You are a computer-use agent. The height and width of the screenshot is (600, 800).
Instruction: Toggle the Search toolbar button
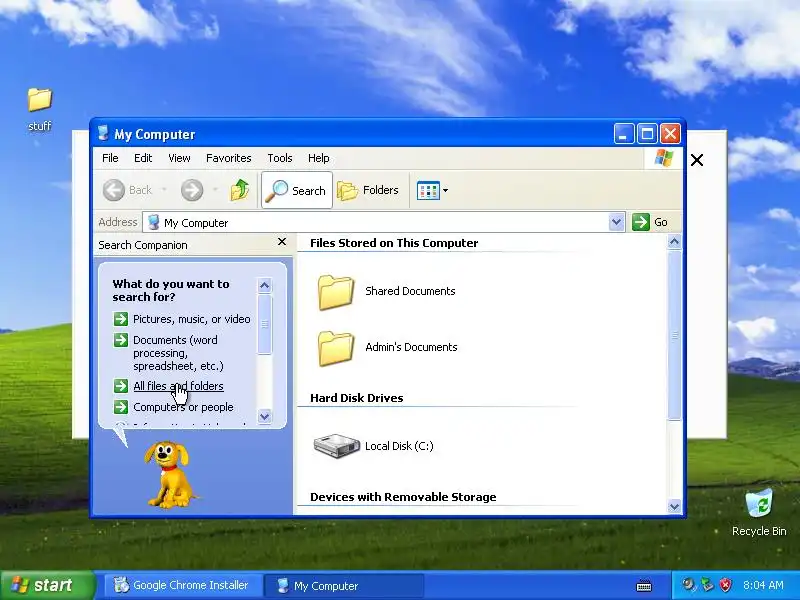pyautogui.click(x=297, y=190)
